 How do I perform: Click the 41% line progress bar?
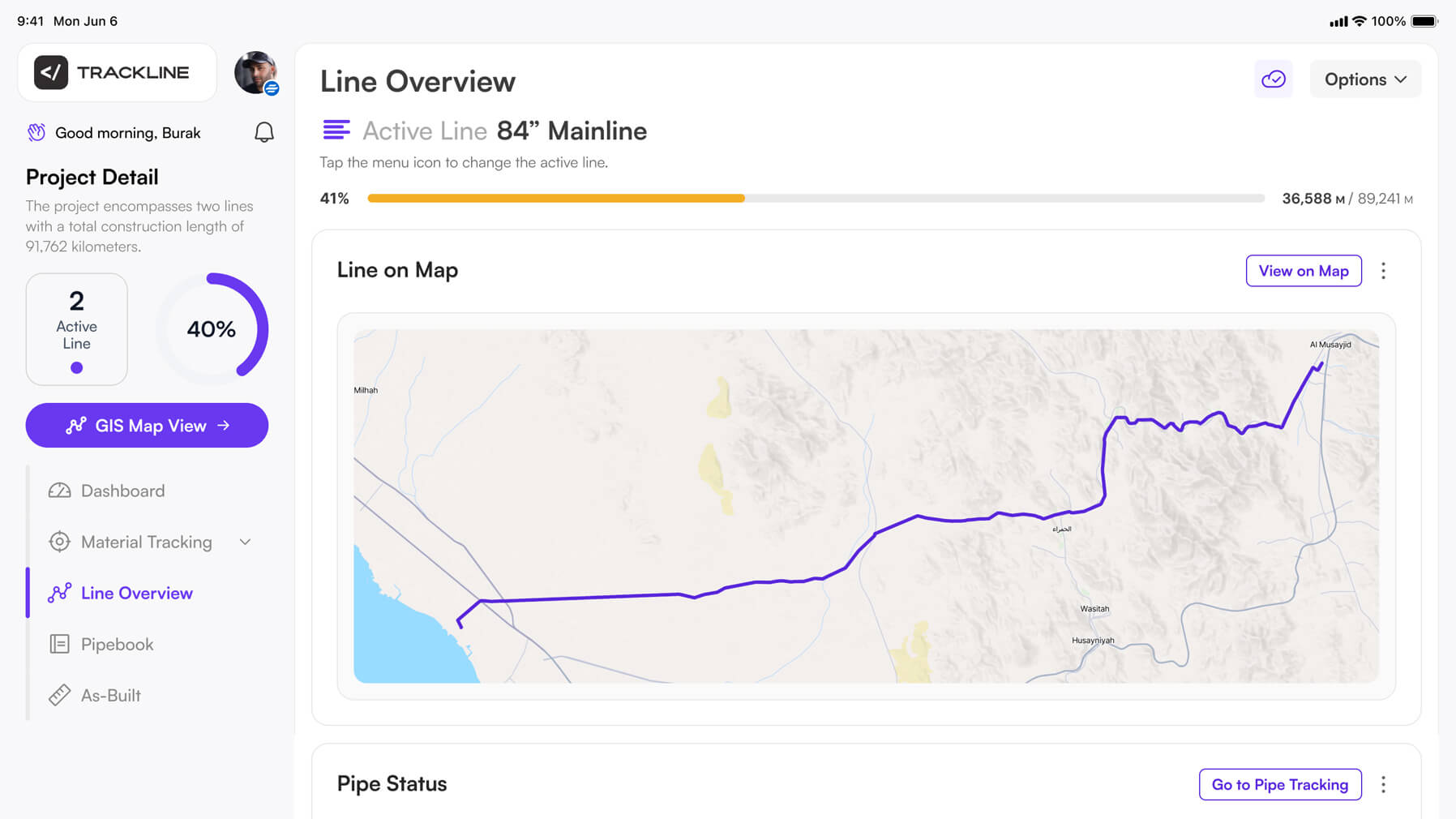click(815, 199)
